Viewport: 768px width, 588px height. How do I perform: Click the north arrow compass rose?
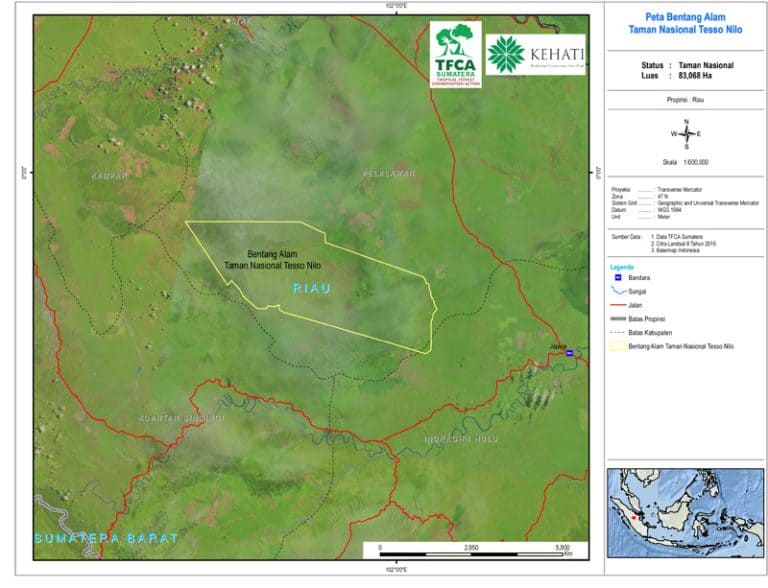[686, 133]
